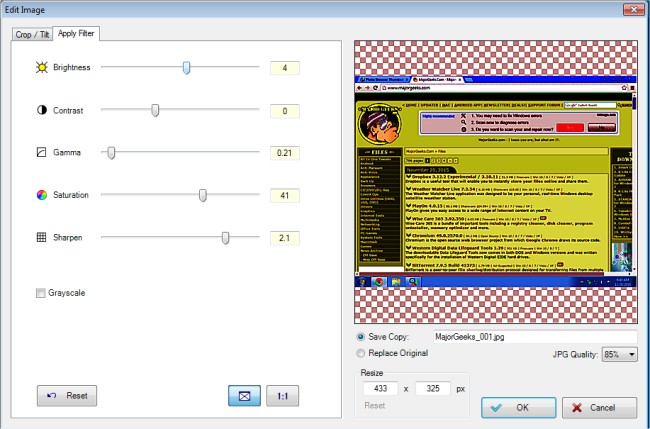Click the image preview thumbnail
The width and height of the screenshot is (650, 429).
click(x=496, y=182)
